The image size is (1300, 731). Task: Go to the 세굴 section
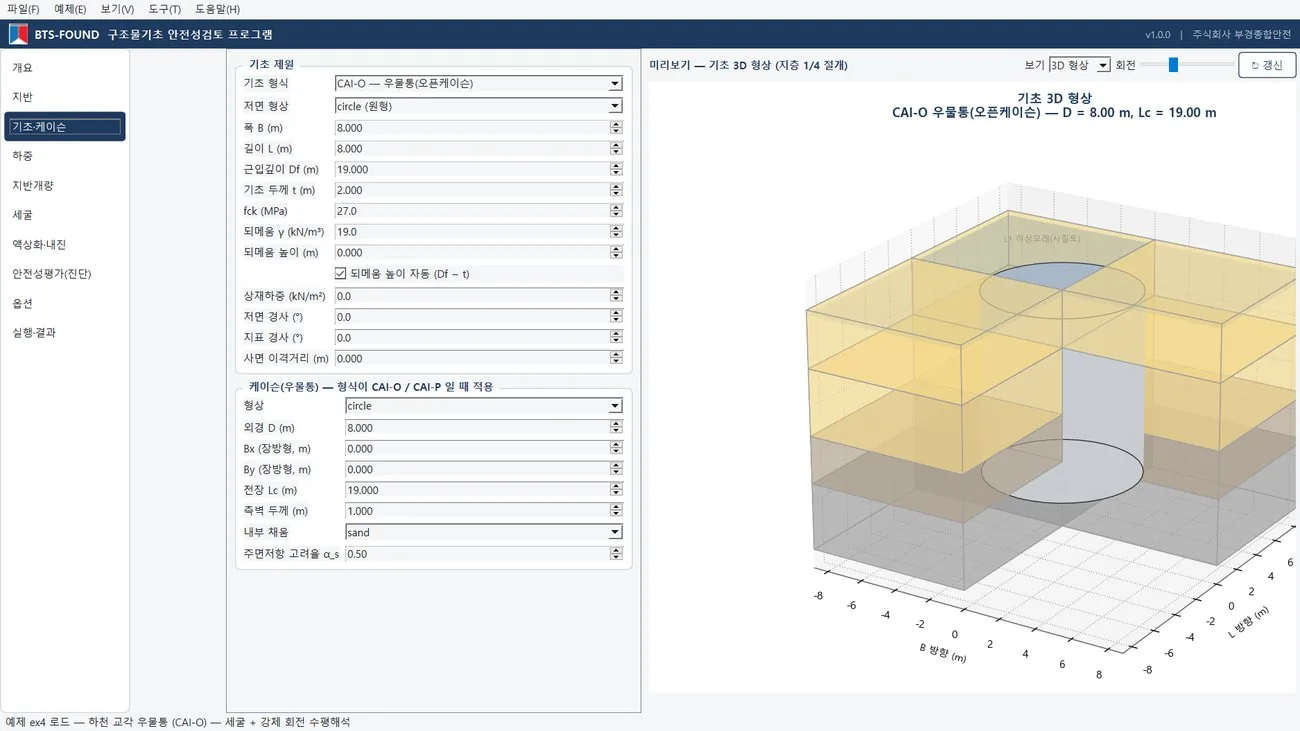(65, 215)
